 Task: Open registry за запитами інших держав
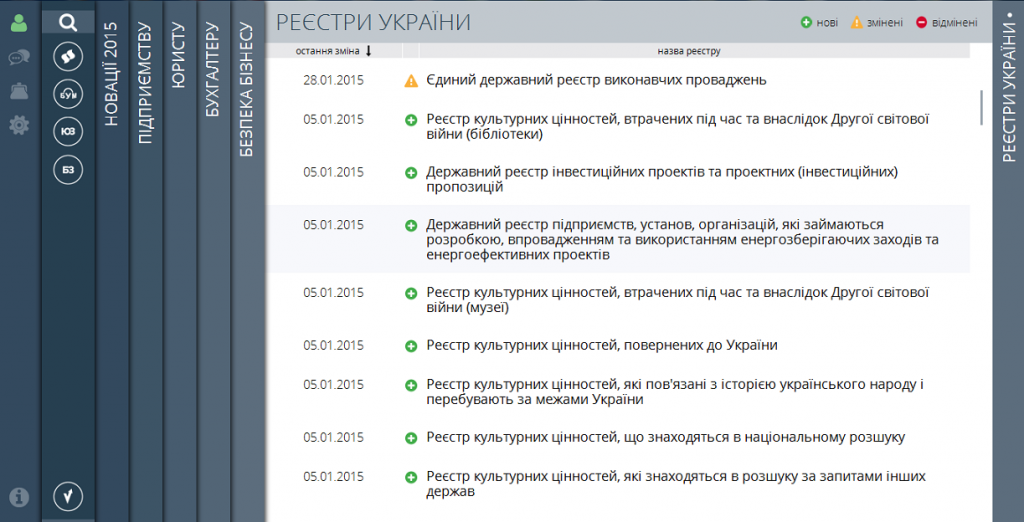(x=676, y=484)
